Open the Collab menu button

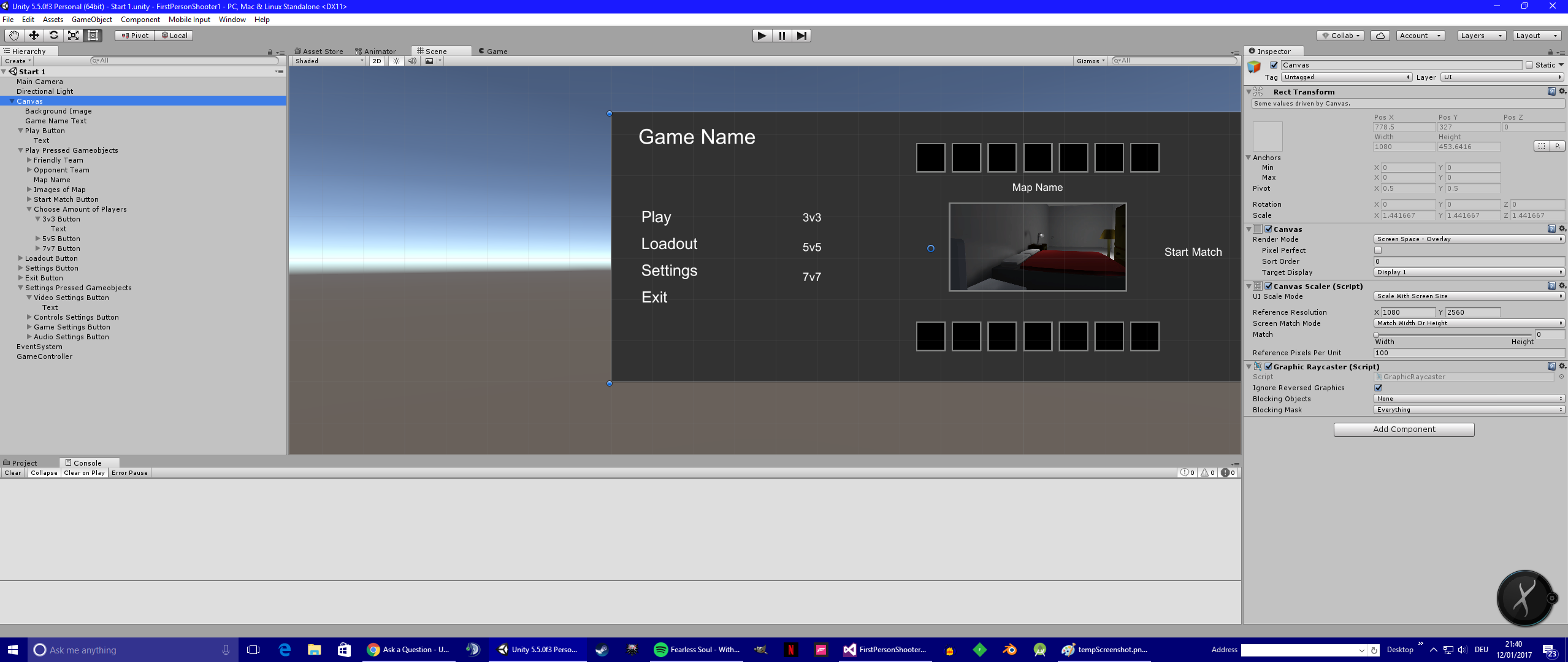[x=1340, y=36]
